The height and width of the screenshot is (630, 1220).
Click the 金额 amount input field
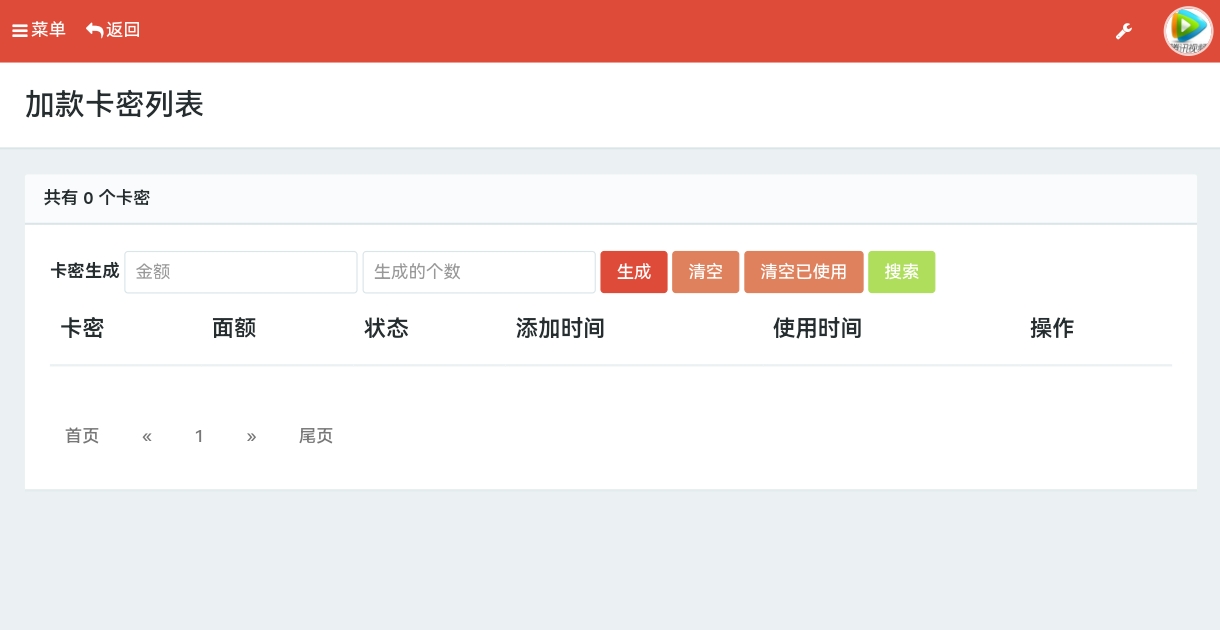(x=240, y=271)
